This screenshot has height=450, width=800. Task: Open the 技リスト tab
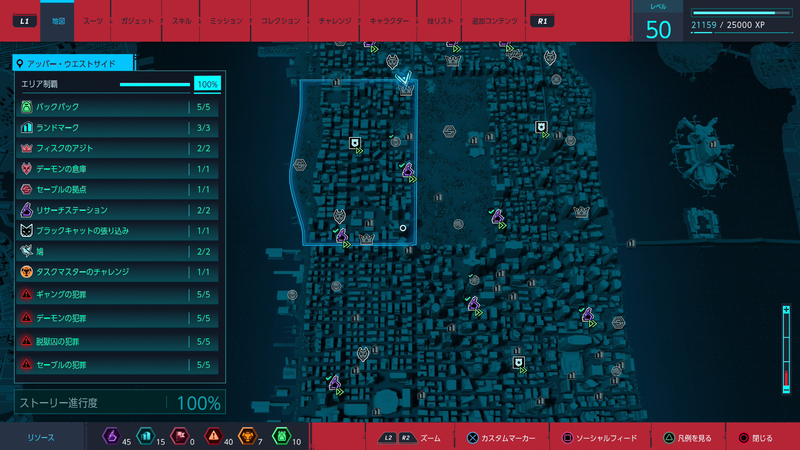(440, 21)
